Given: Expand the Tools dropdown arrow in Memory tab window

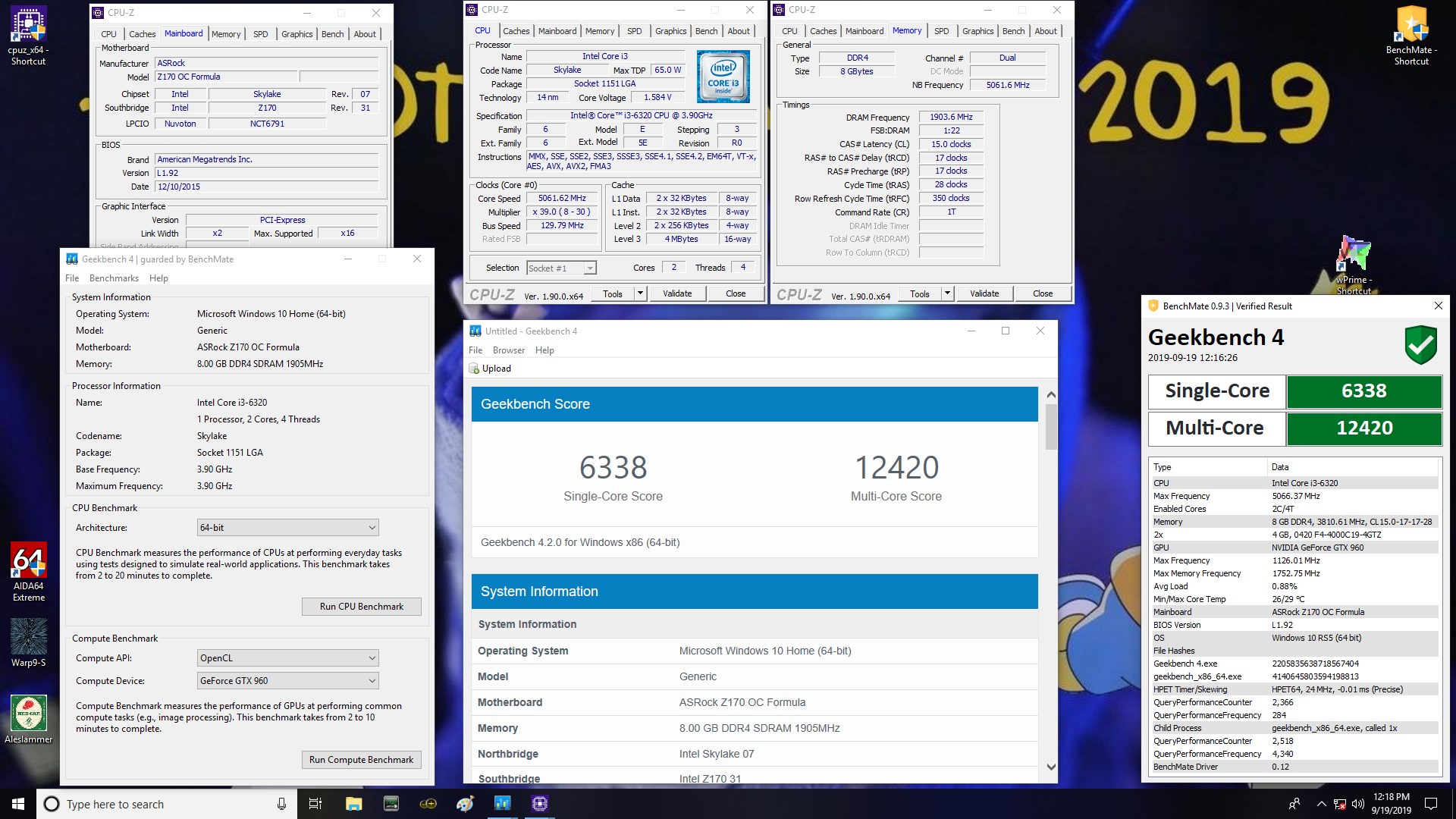Looking at the screenshot, I should pyautogui.click(x=947, y=293).
